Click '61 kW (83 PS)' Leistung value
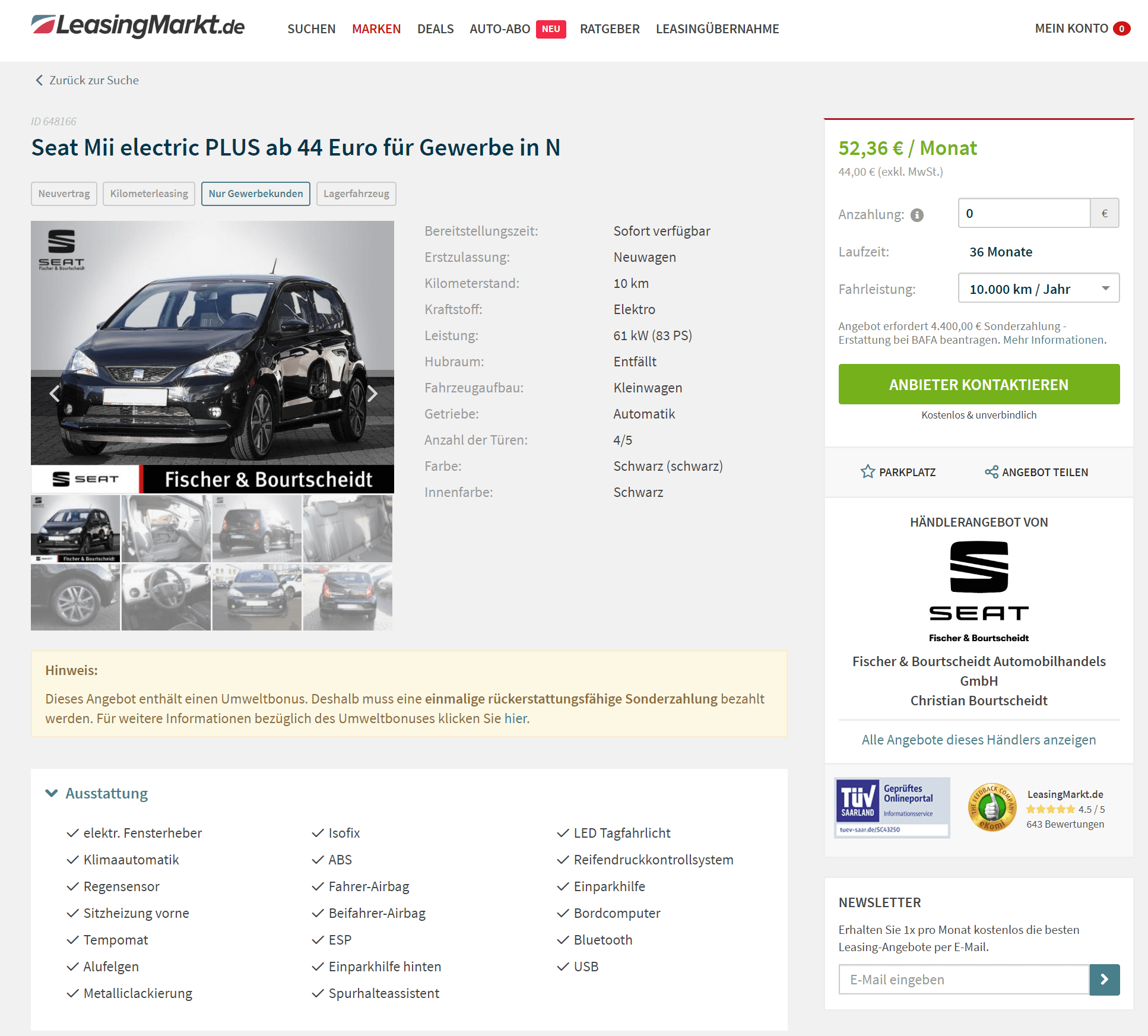 (652, 335)
